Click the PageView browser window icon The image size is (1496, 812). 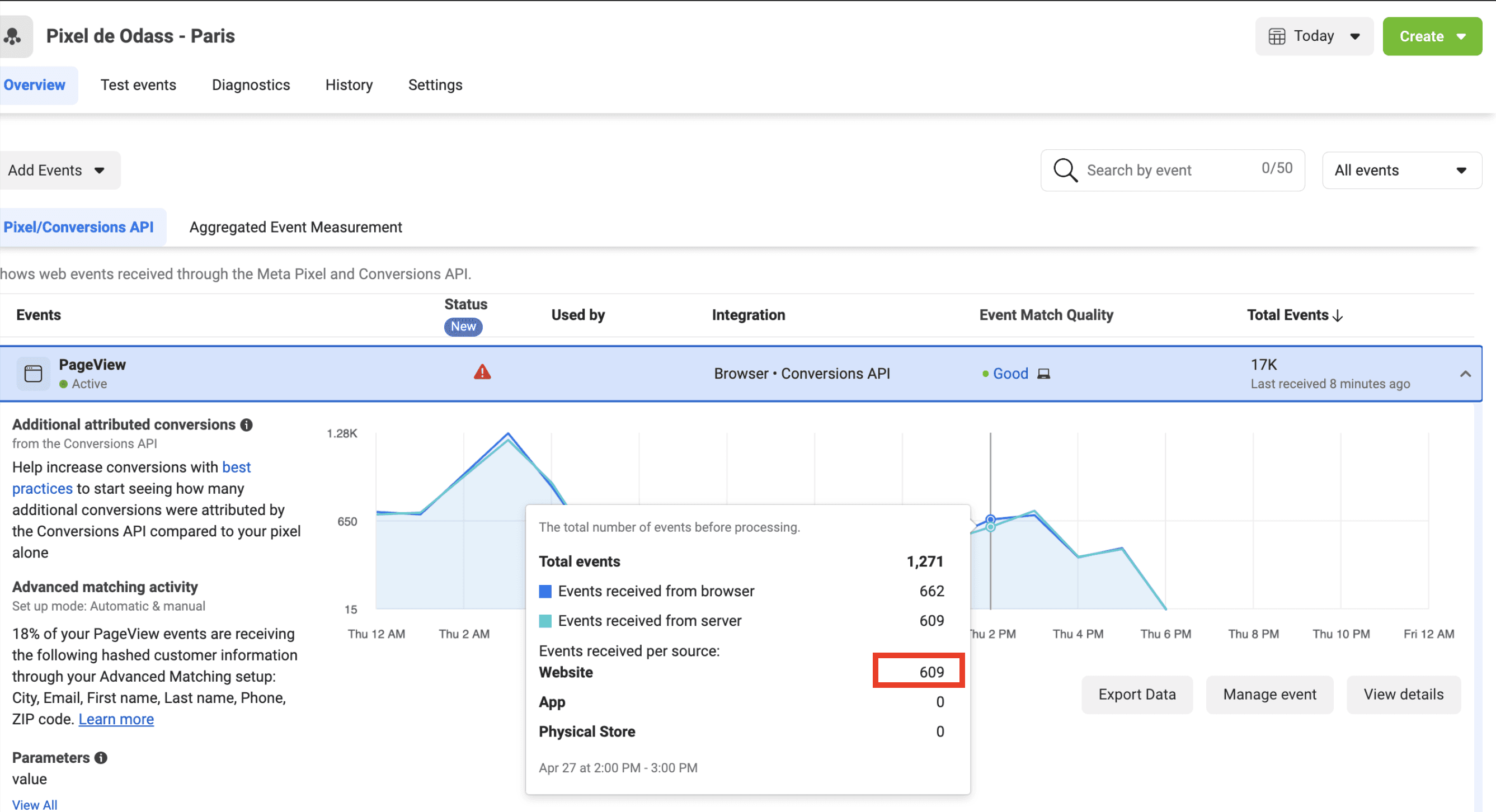33,373
